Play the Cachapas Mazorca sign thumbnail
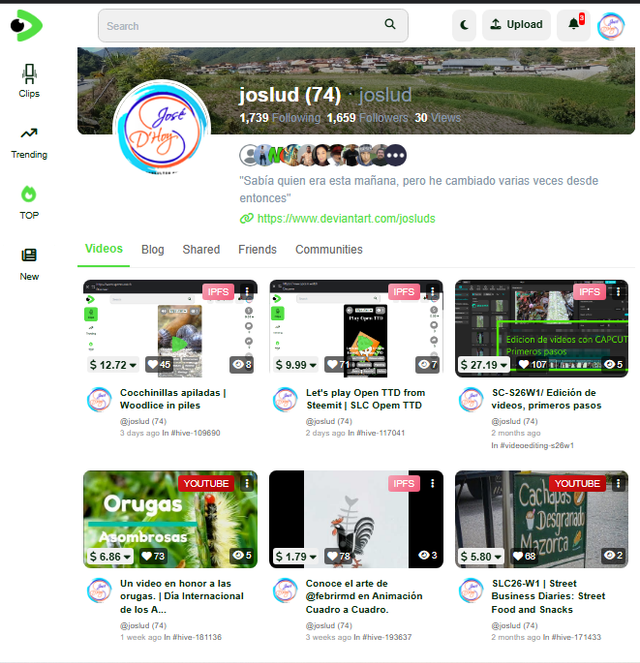Viewport: 640px width, 663px height. 542,519
